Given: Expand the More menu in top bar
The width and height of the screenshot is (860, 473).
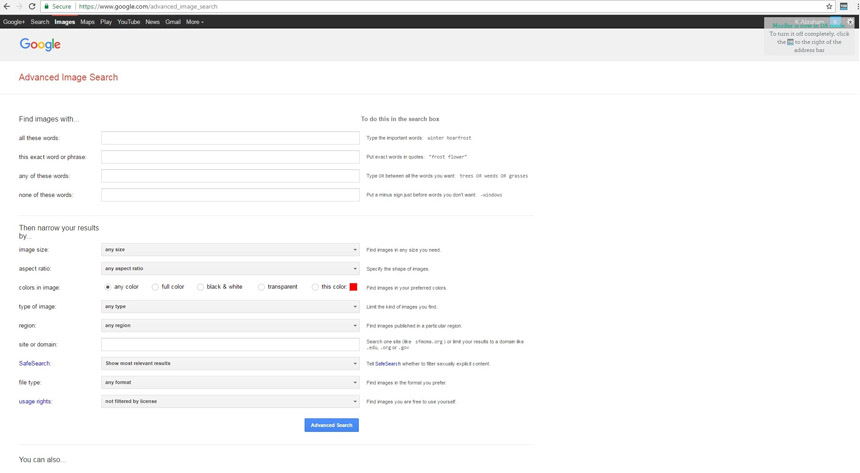Looking at the screenshot, I should [195, 22].
